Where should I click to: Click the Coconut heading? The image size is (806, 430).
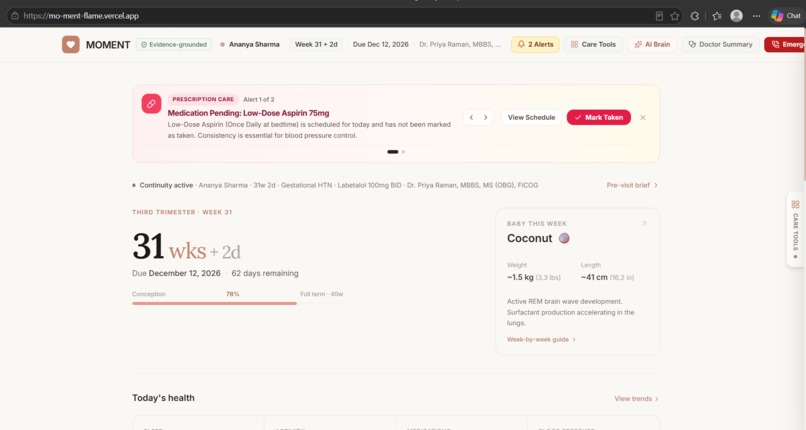(x=529, y=238)
